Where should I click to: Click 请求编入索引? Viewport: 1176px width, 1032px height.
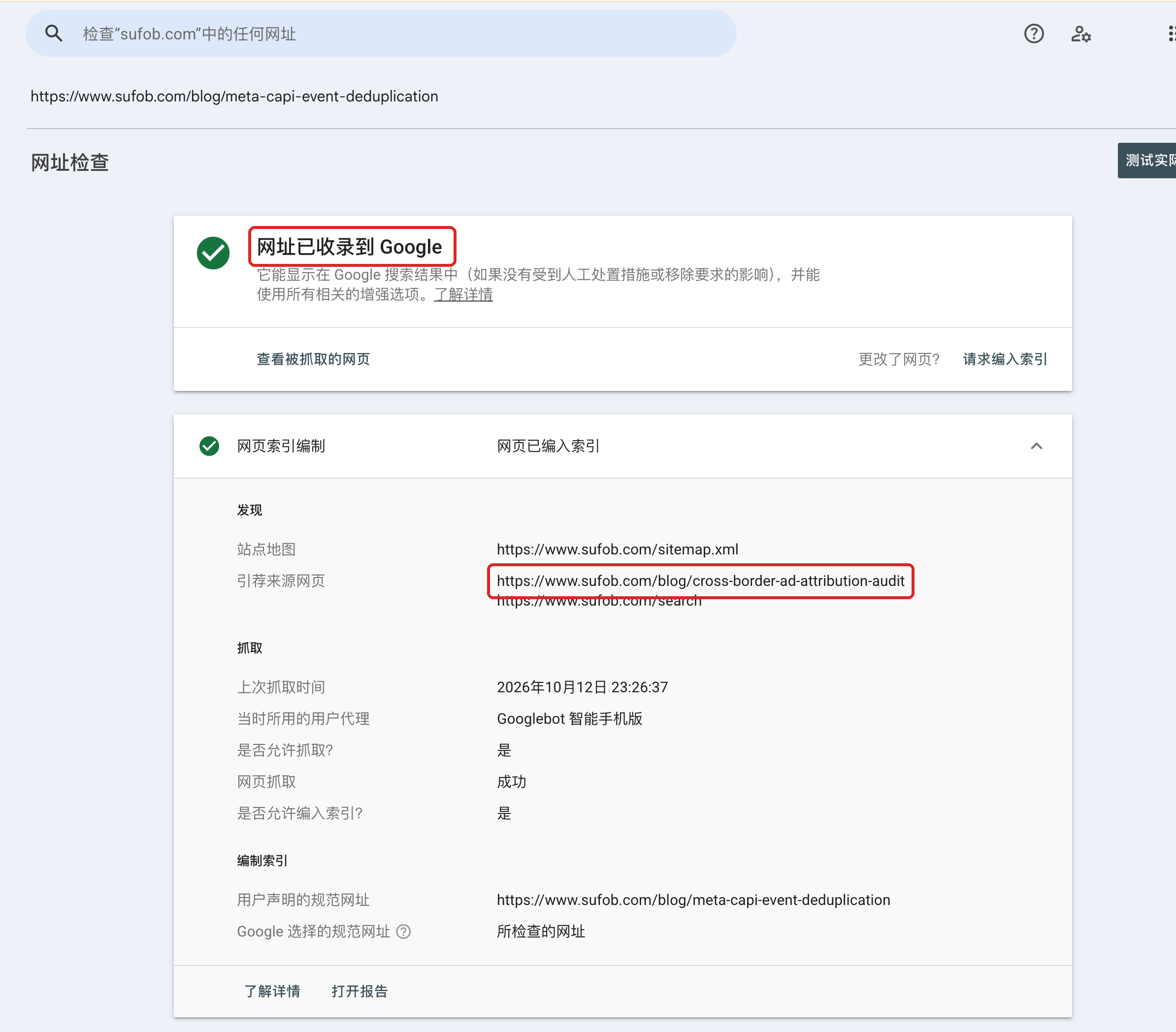[x=1005, y=359]
